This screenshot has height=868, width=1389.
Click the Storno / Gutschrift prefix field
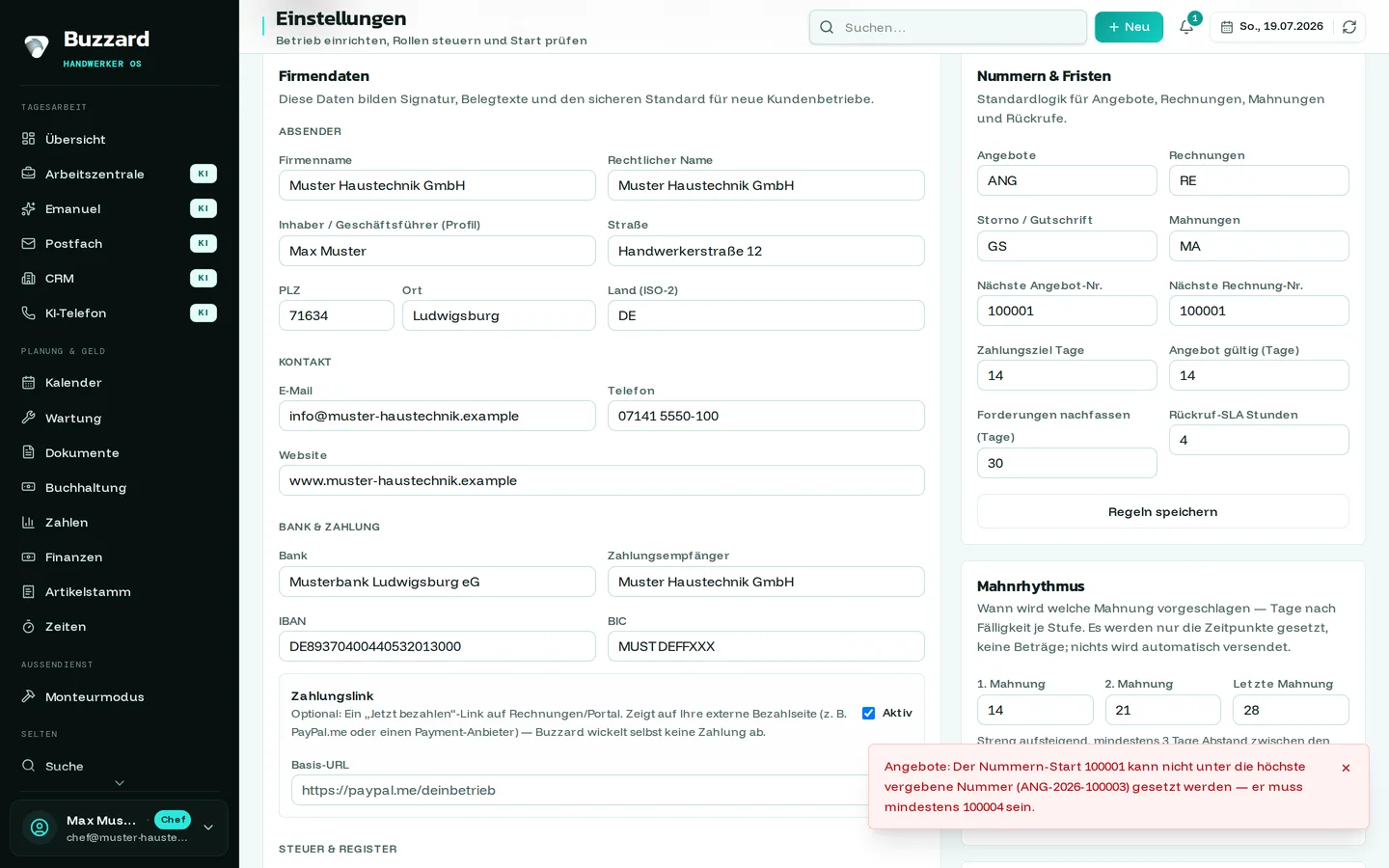click(1067, 246)
